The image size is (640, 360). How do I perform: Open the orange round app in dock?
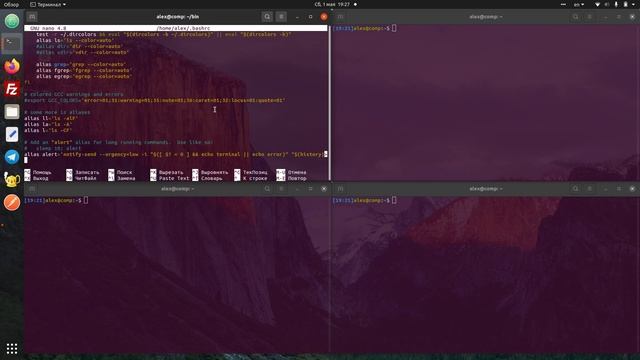coord(12,202)
